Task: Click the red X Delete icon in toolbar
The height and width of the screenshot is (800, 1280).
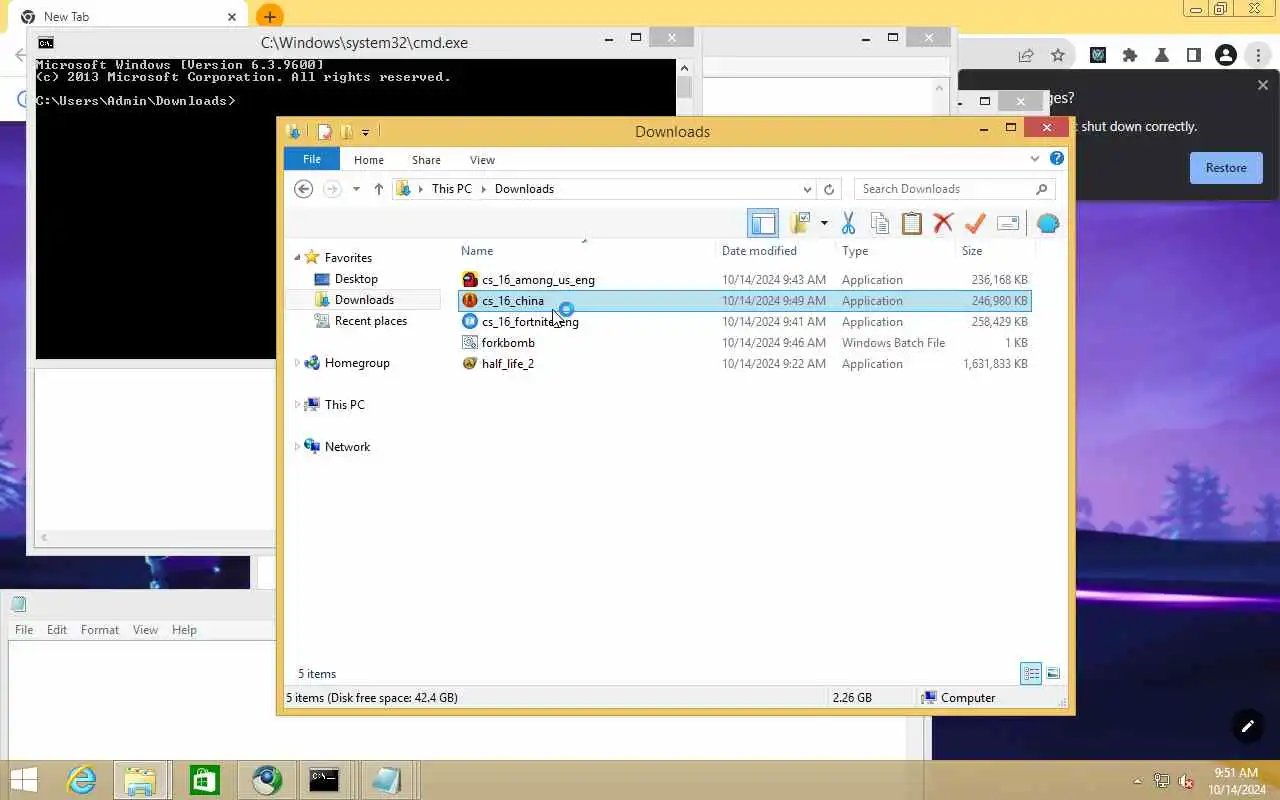Action: pyautogui.click(x=943, y=223)
